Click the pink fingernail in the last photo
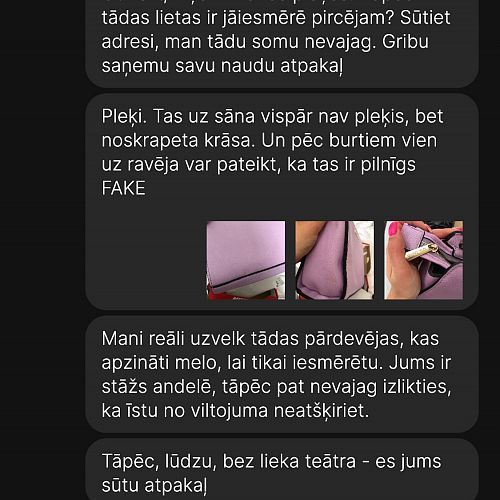 (394, 229)
